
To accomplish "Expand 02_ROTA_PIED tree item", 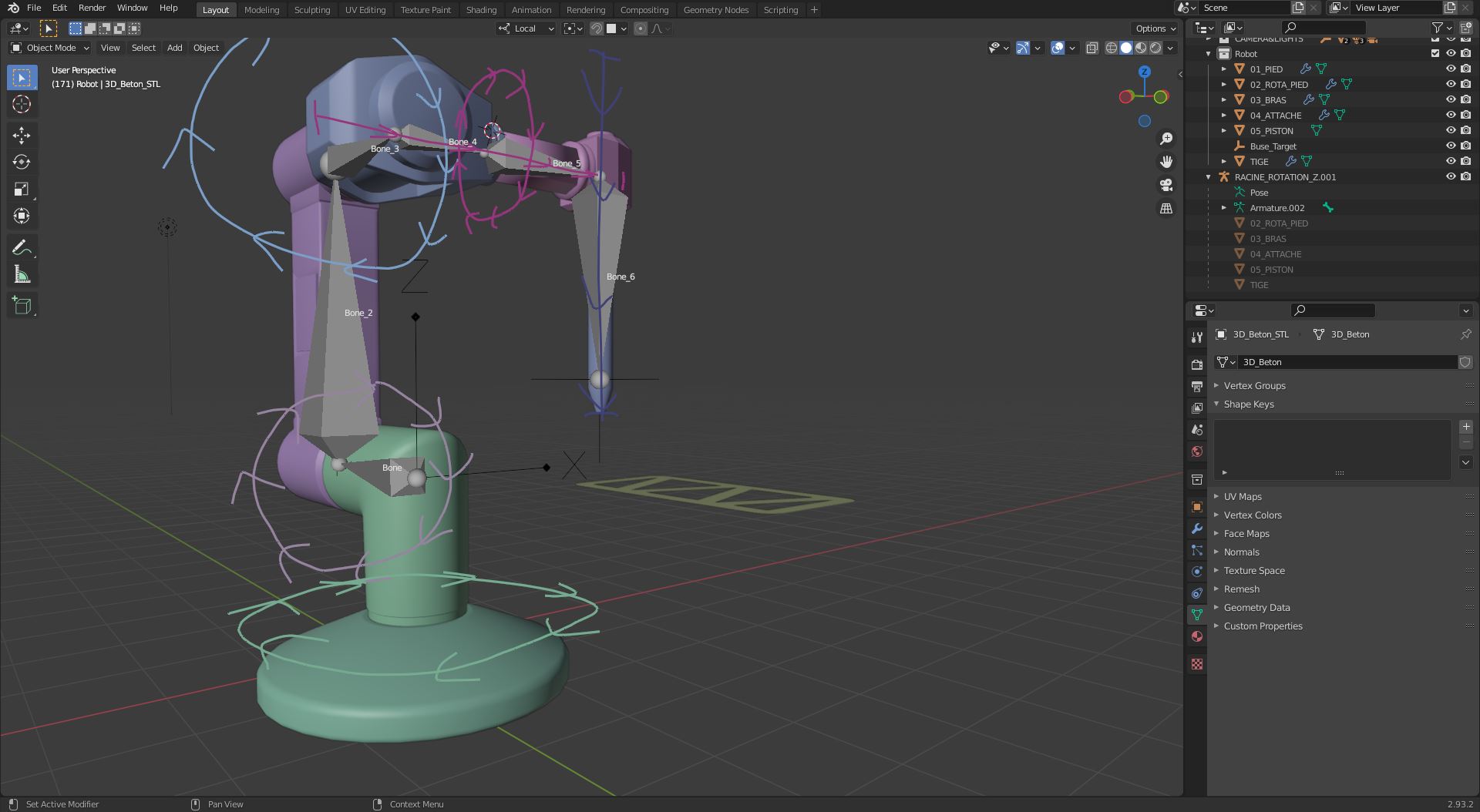I will point(1223,84).
